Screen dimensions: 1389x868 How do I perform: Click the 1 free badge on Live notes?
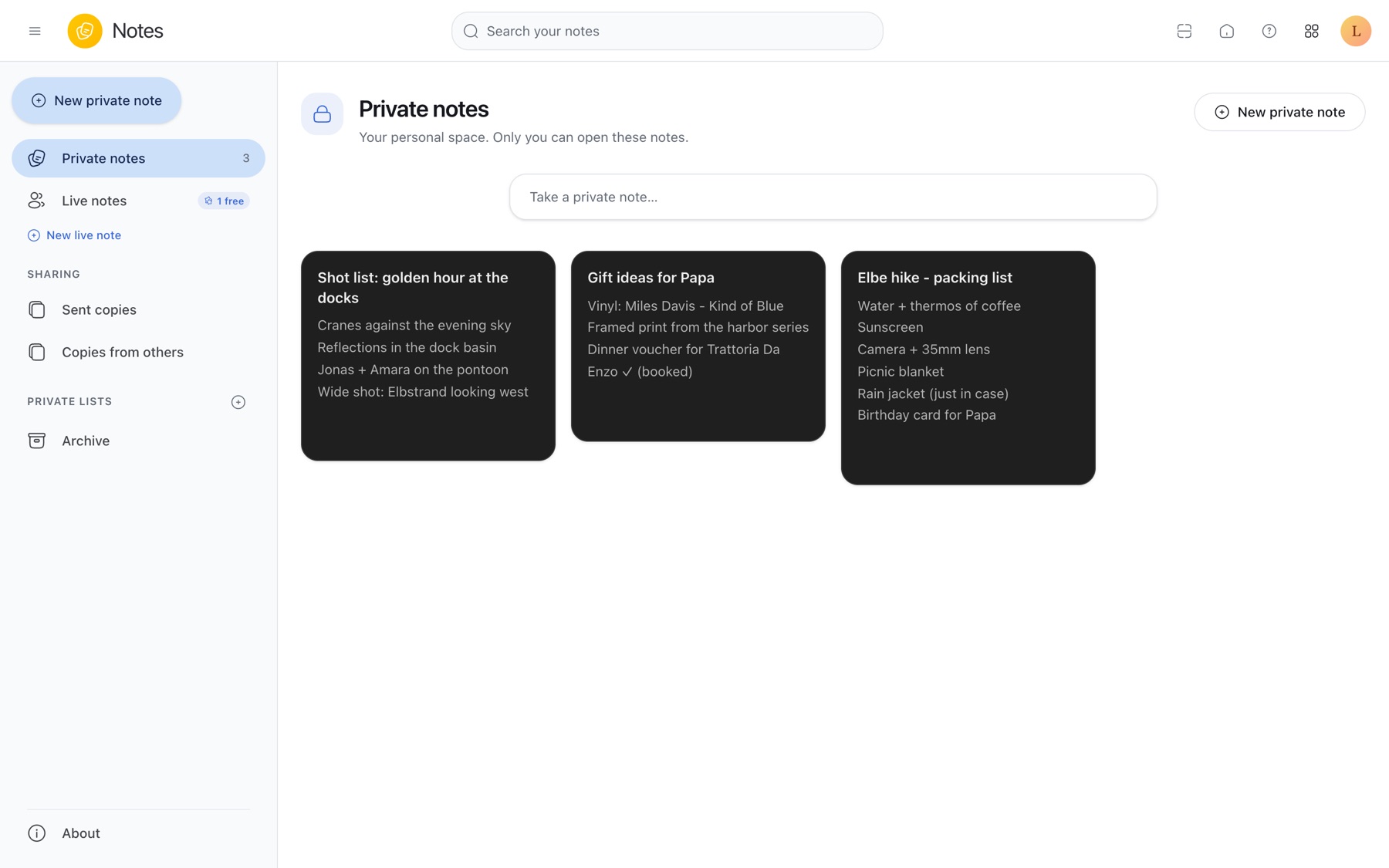[224, 201]
